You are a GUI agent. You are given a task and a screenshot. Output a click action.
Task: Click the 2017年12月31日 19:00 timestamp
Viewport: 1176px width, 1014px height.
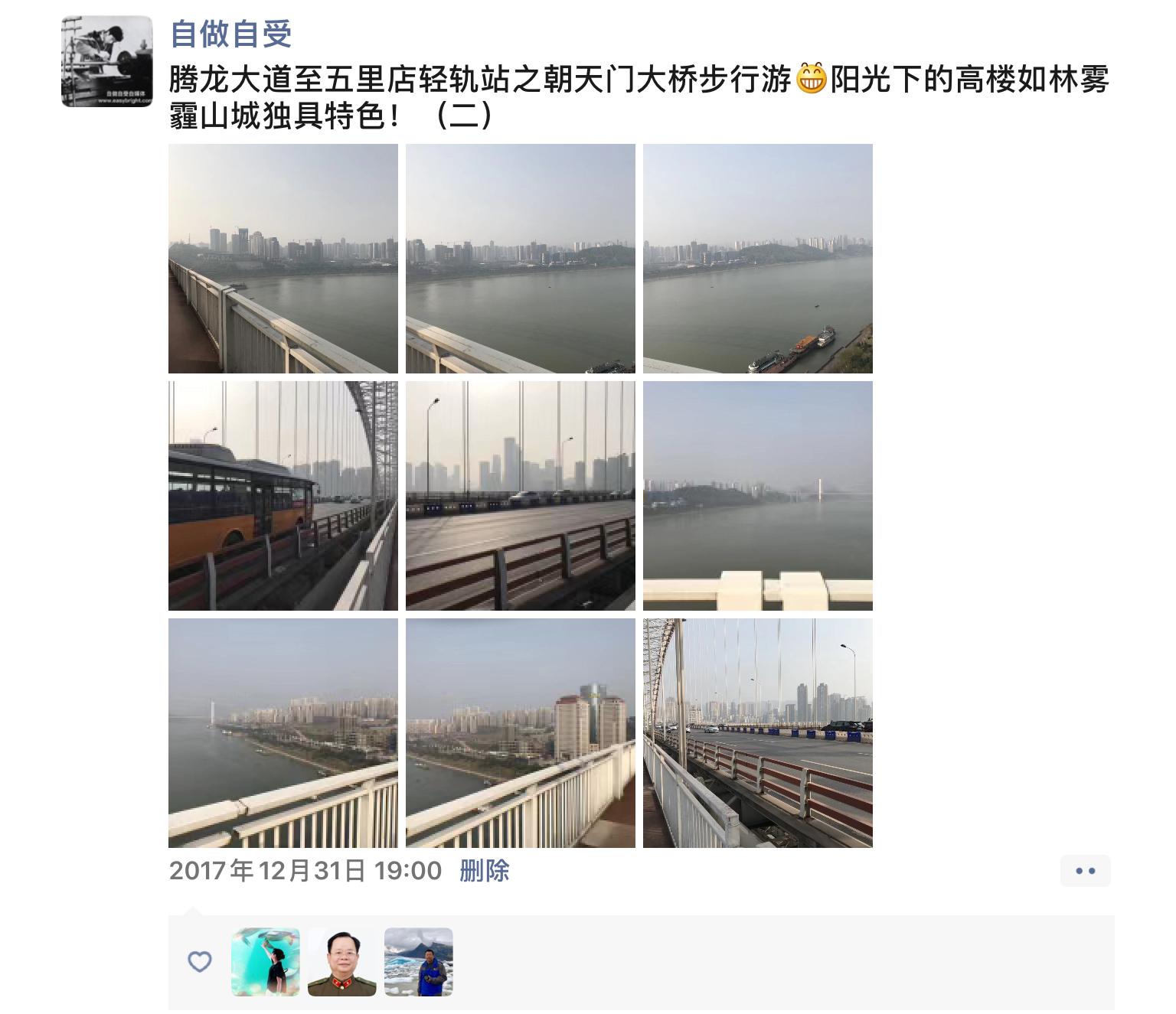point(305,871)
